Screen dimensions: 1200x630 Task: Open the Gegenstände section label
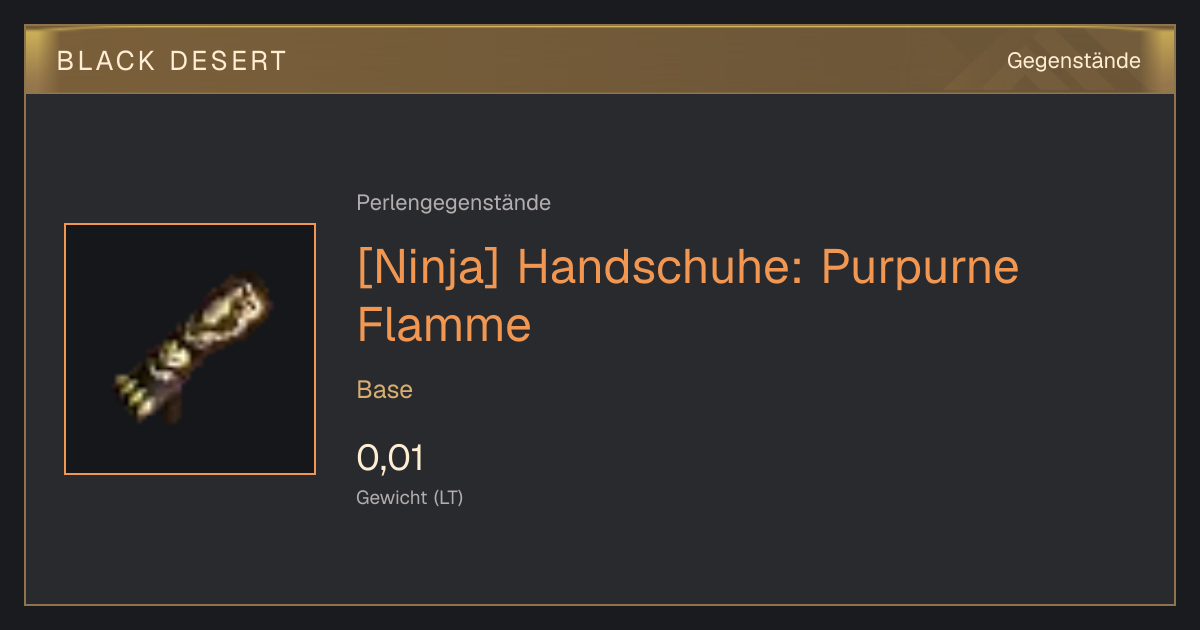click(1074, 61)
